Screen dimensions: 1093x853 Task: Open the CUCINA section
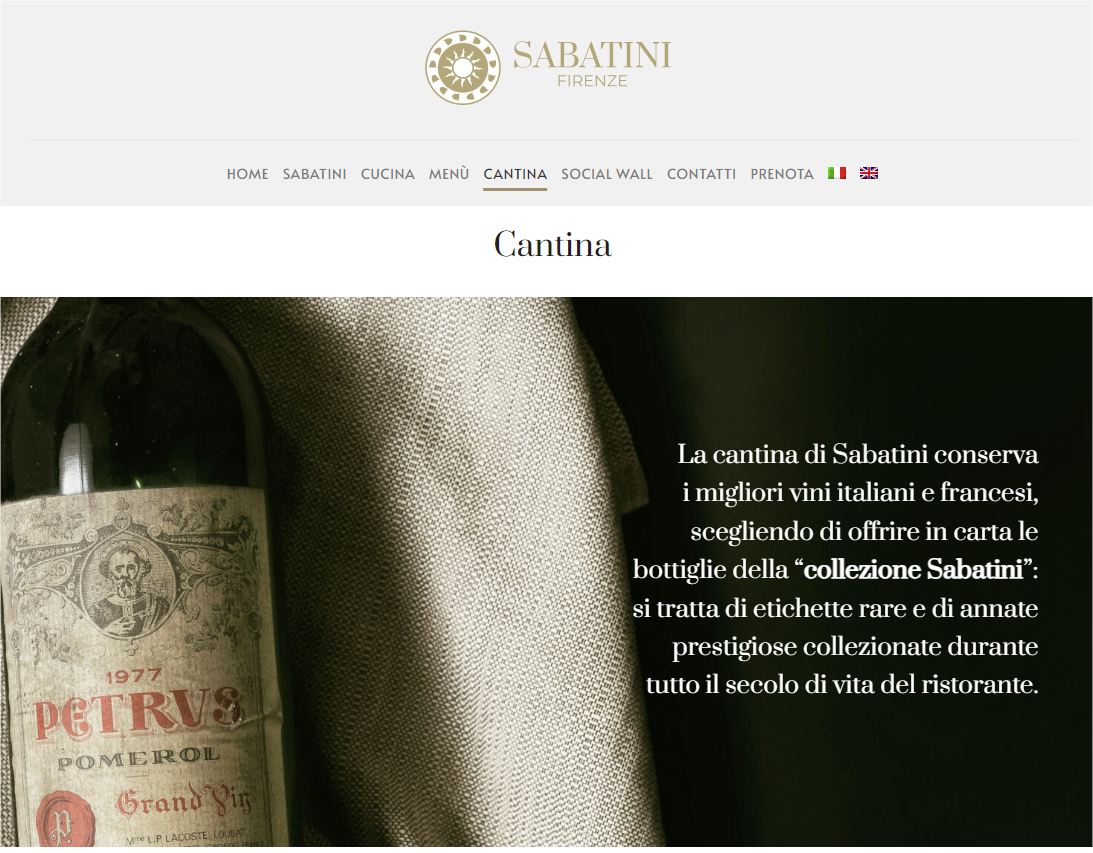(x=388, y=174)
